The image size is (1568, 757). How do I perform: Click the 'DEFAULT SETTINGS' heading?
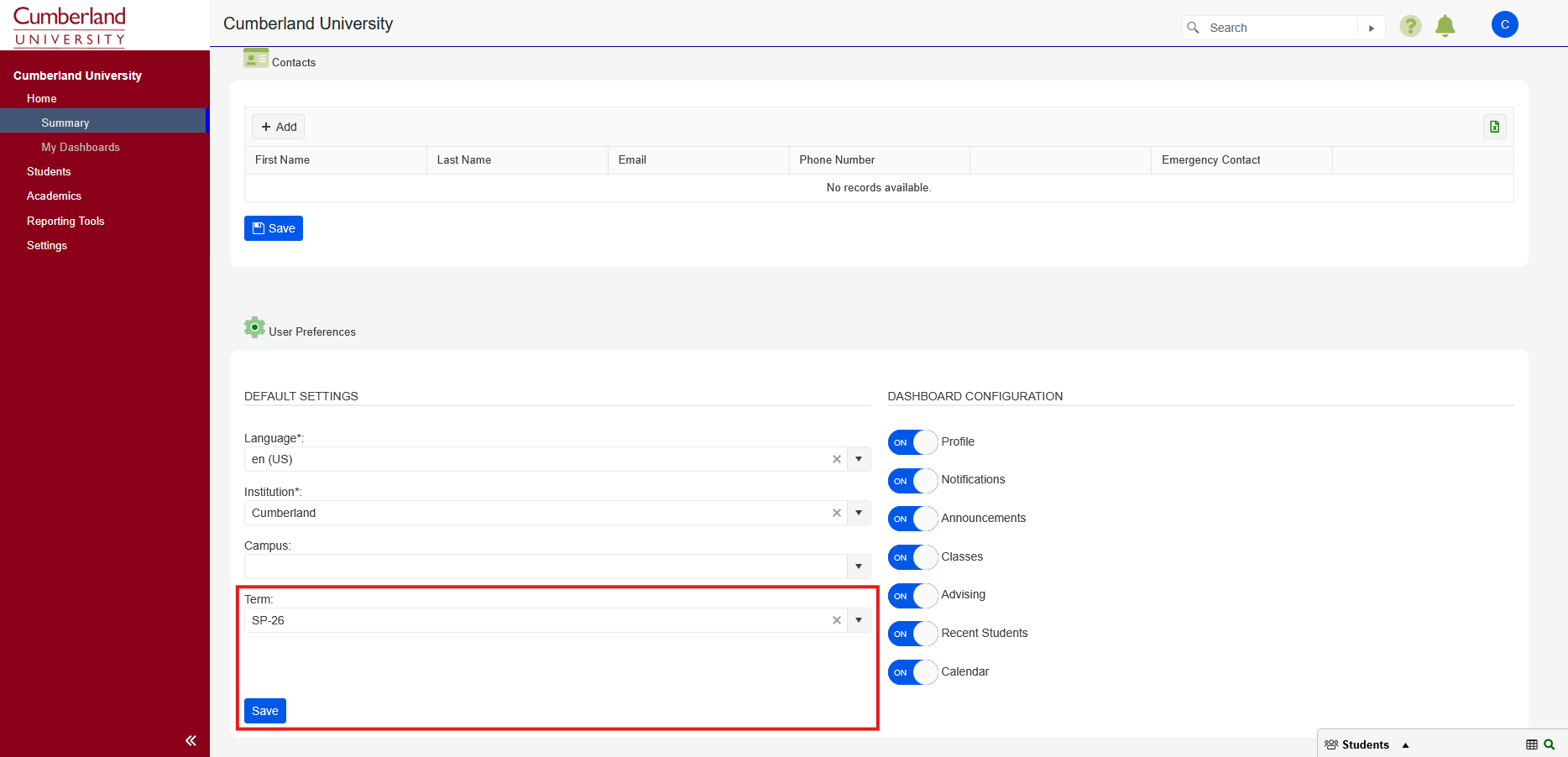coord(301,396)
